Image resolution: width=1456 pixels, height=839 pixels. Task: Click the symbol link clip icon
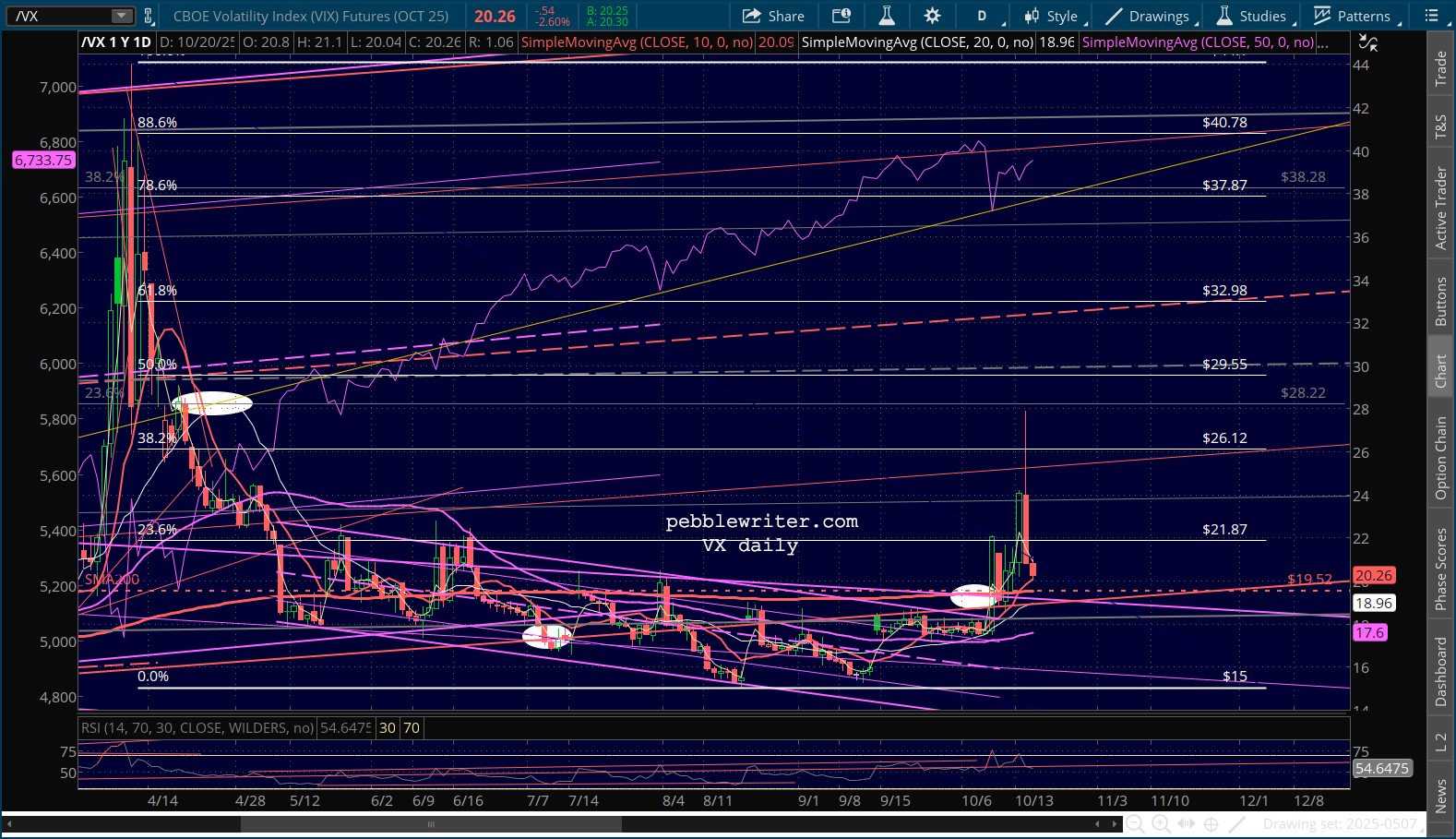pyautogui.click(x=149, y=16)
